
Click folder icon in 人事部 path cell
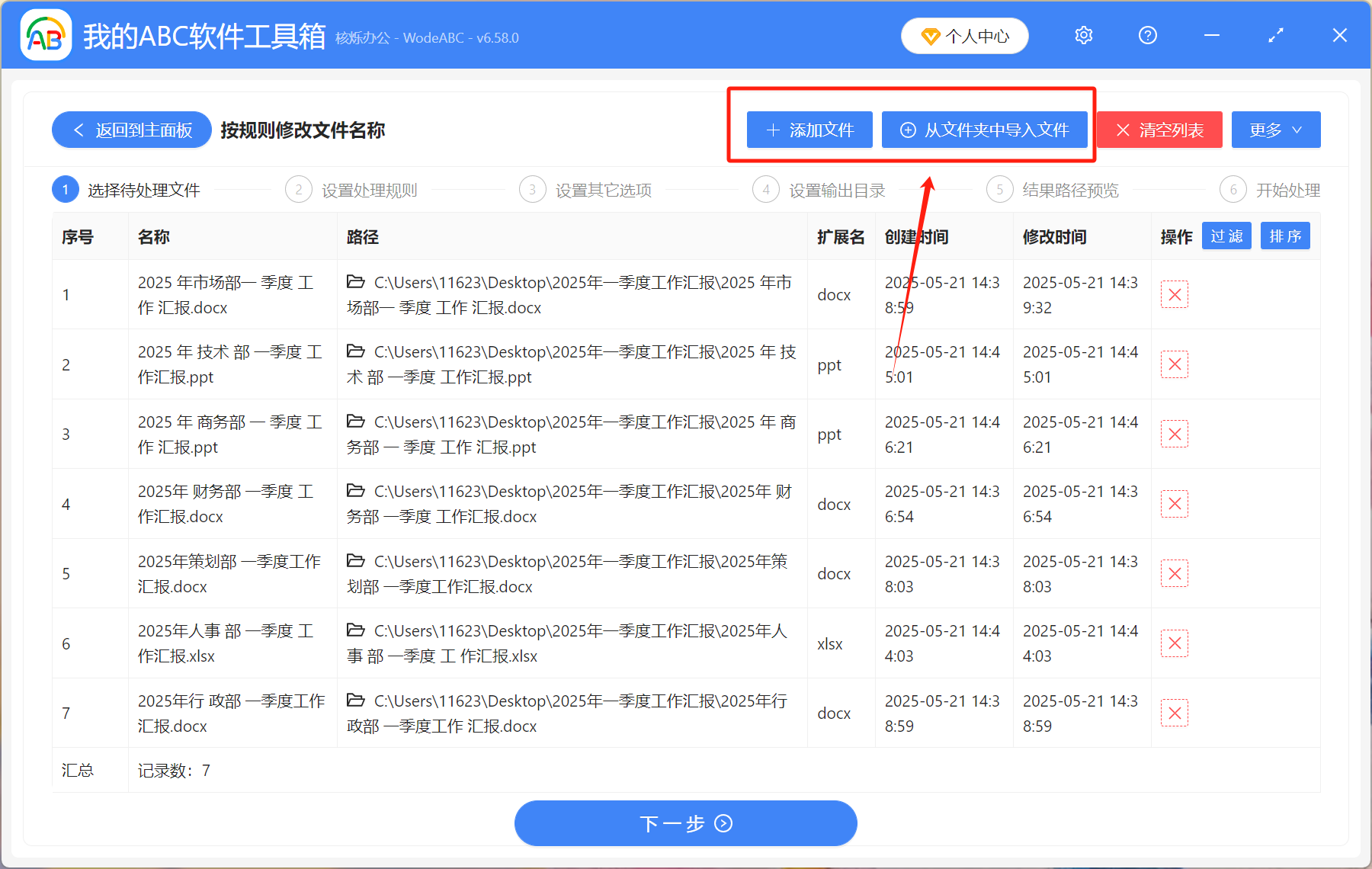[355, 630]
